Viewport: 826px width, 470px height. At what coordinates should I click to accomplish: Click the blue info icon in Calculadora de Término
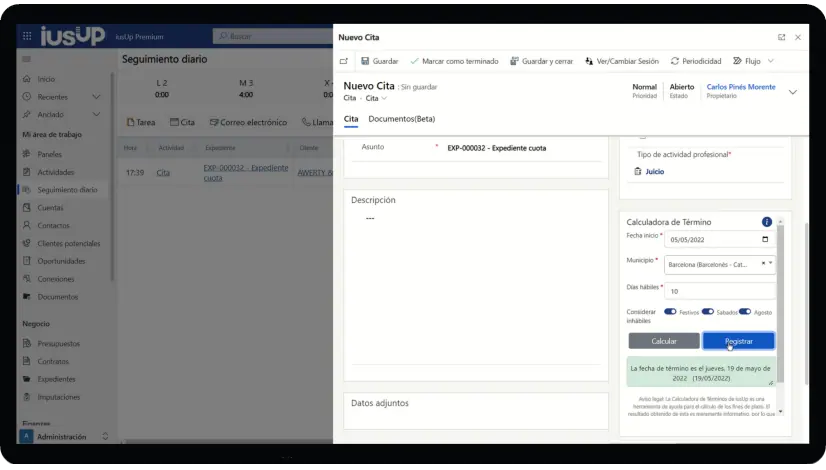(767, 222)
